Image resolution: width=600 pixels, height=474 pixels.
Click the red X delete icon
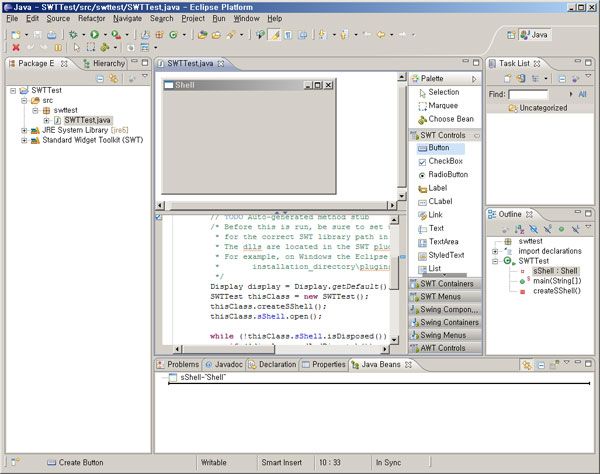coord(16,47)
